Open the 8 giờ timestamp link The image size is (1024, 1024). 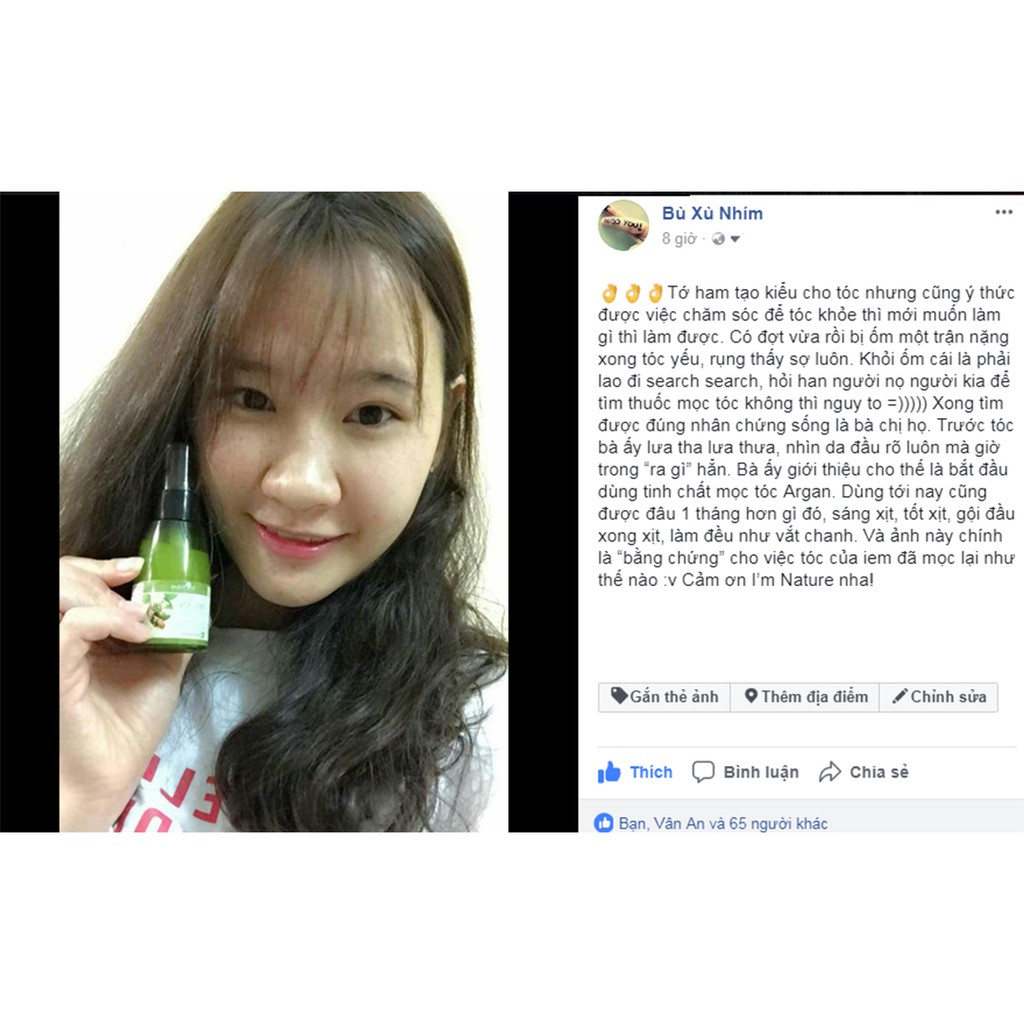click(679, 239)
